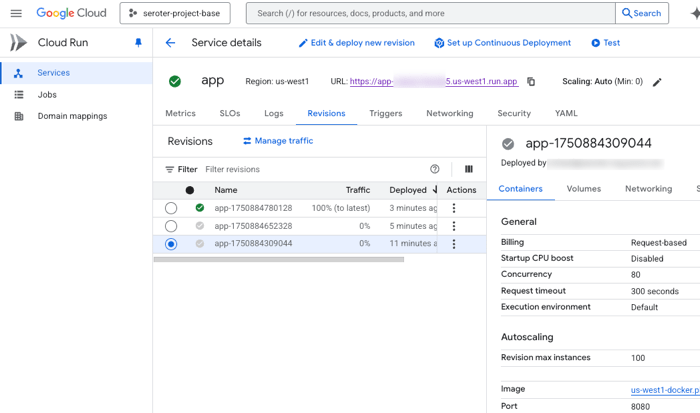
Task: Open actions menu for app-1750884780128
Action: coord(454,208)
